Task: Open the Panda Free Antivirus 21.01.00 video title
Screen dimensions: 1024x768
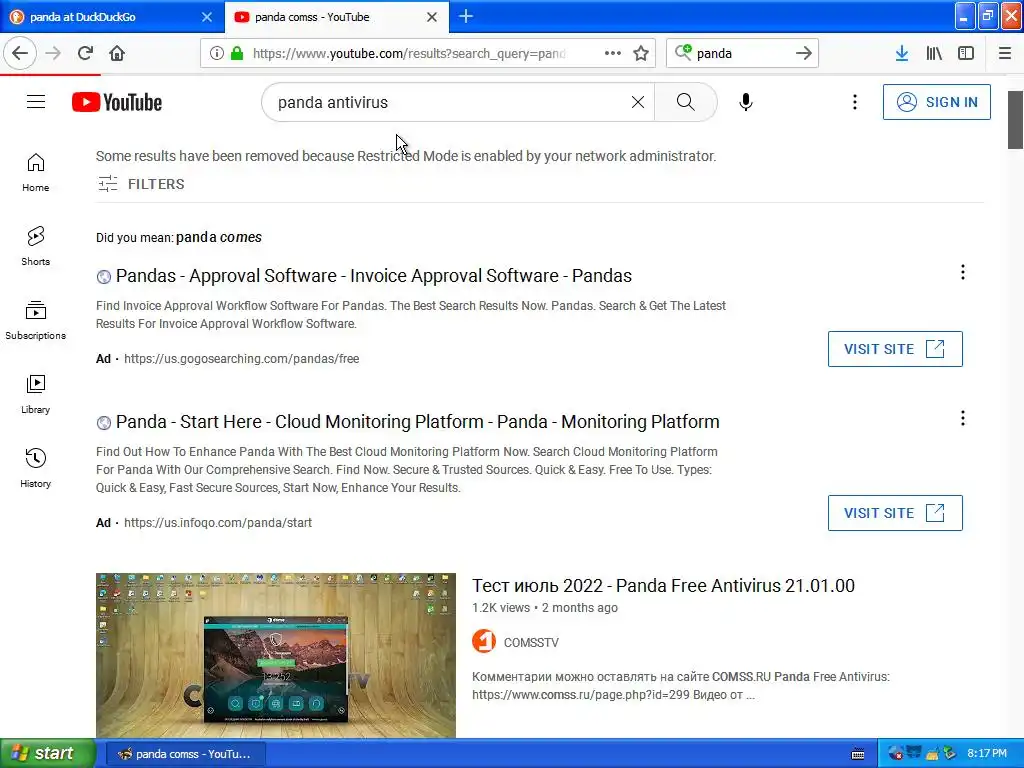Action: coord(664,586)
